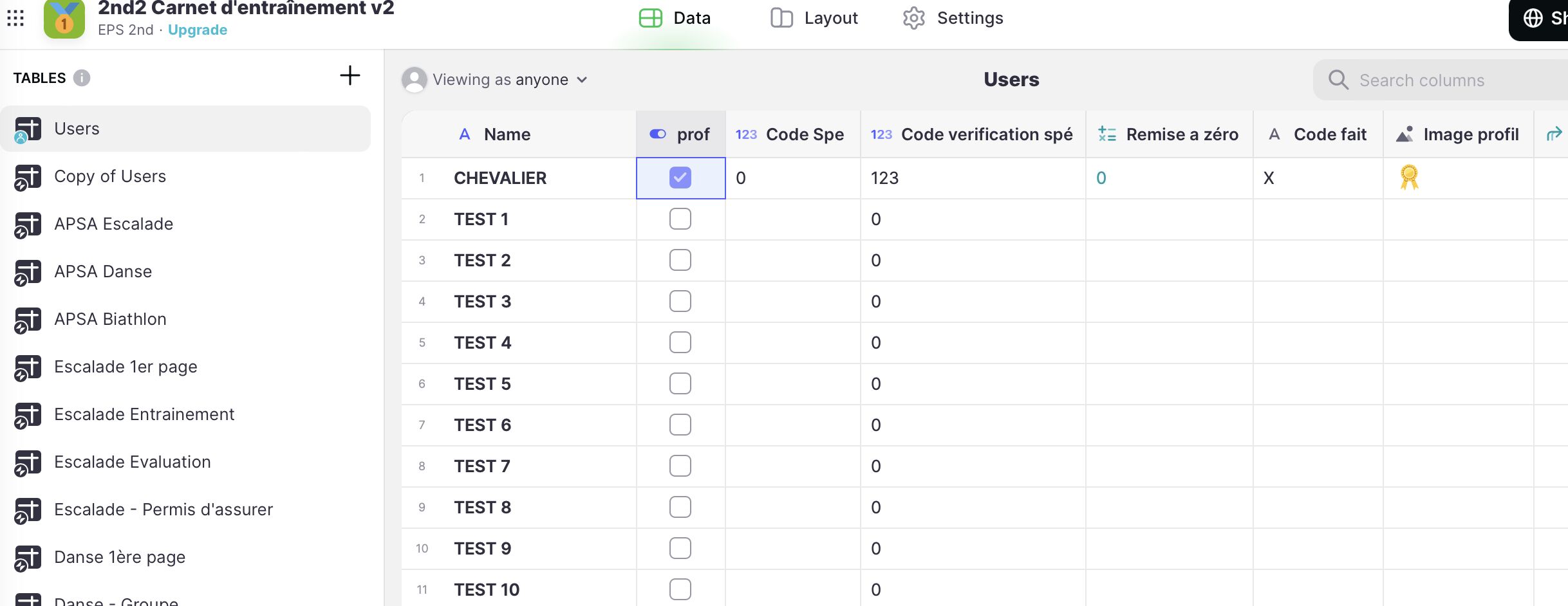
Task: Open the apps grid launcher icon
Action: click(x=15, y=18)
